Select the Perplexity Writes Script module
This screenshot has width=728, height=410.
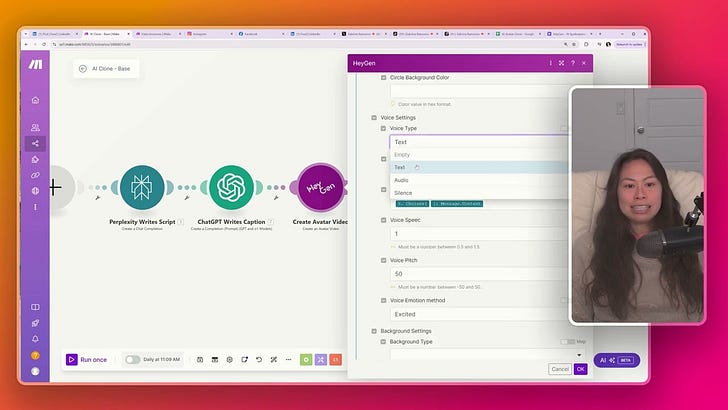pos(142,188)
